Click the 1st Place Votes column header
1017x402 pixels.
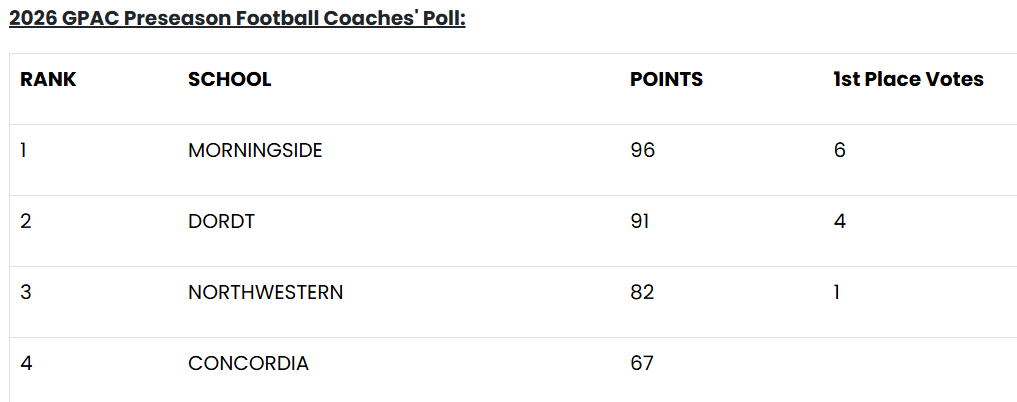coord(909,79)
